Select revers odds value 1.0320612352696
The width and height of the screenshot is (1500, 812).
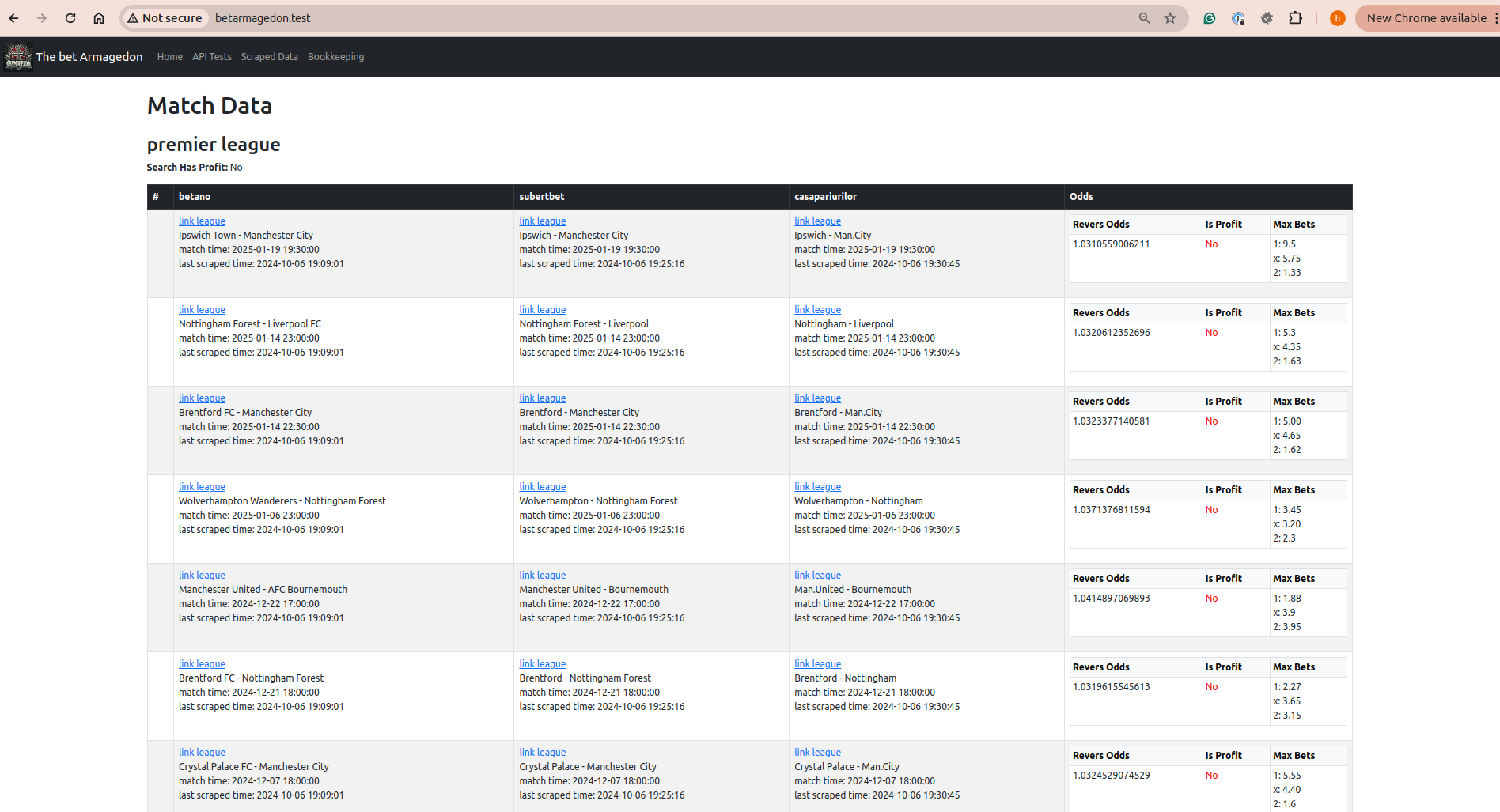coord(1112,333)
